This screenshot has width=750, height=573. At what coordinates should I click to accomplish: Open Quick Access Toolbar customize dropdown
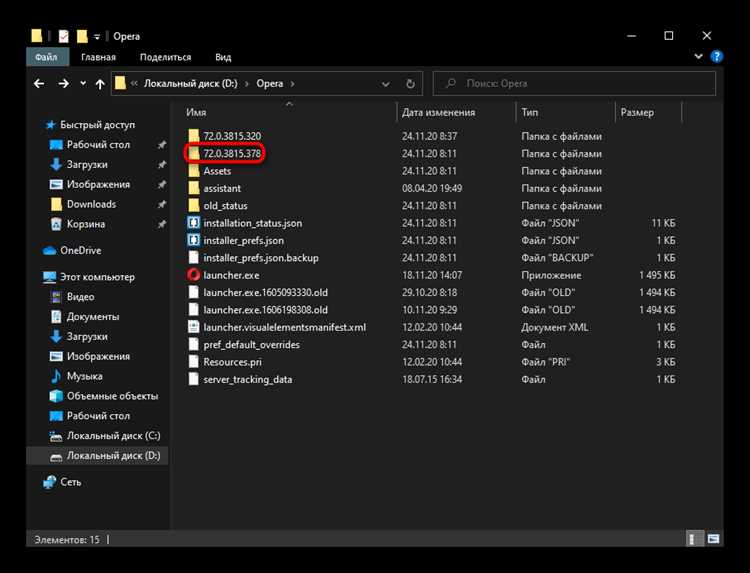(x=97, y=36)
